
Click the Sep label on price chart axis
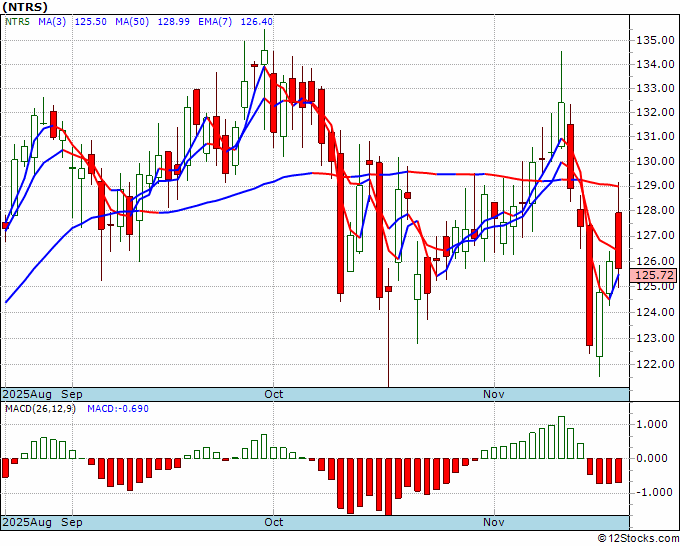coord(72,395)
